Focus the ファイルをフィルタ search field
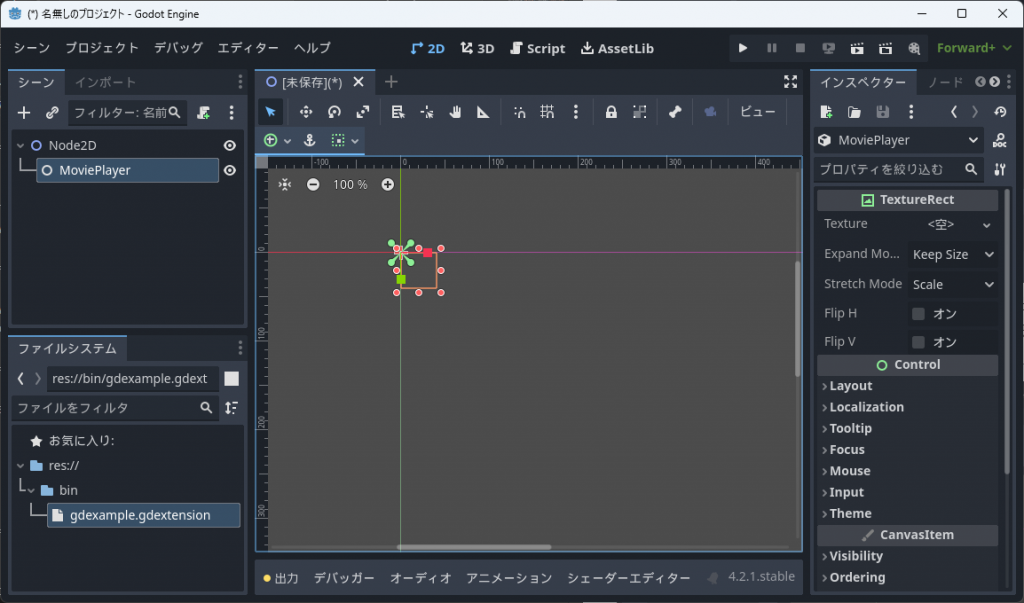 click(115, 408)
